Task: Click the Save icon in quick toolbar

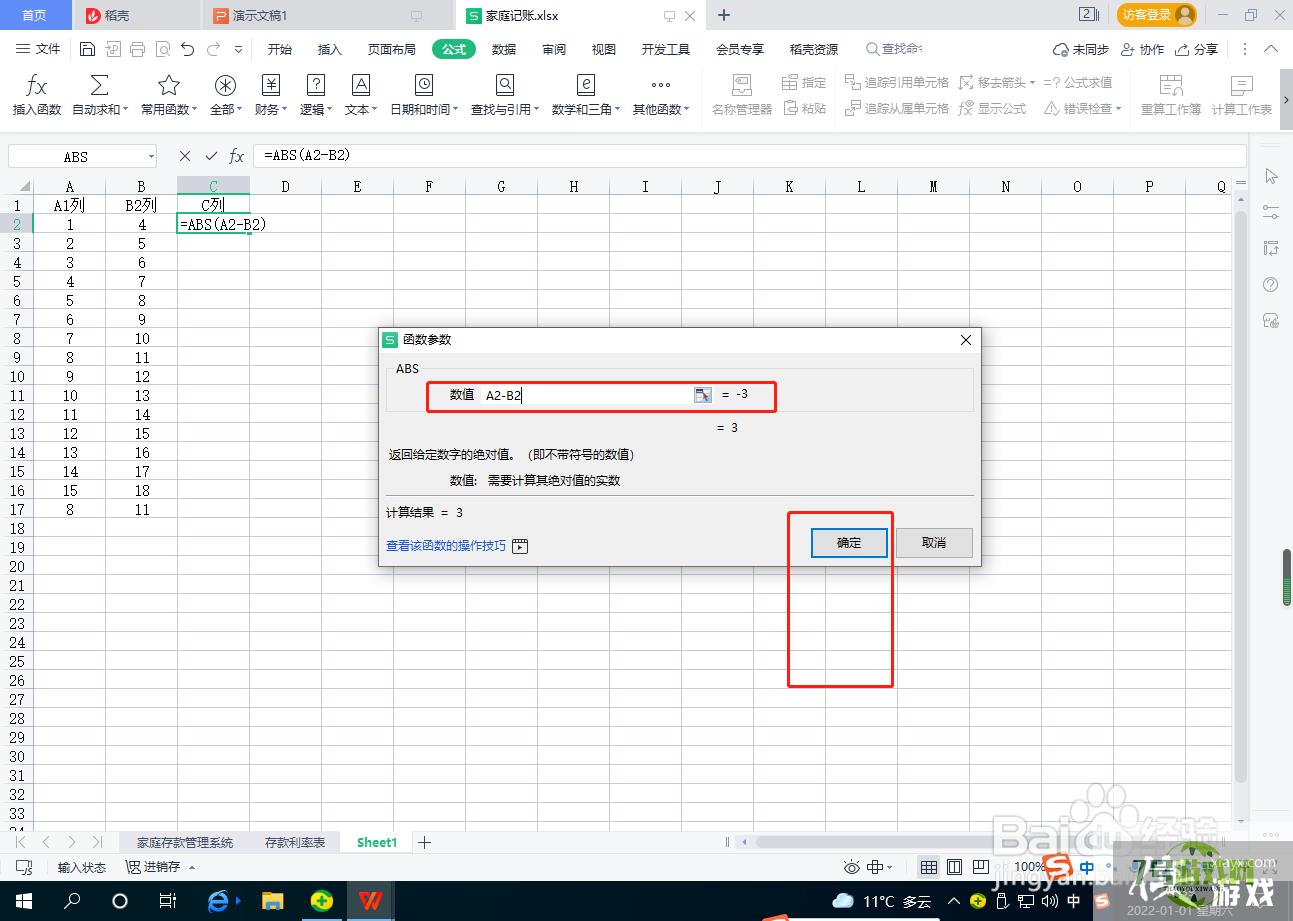Action: [87, 49]
